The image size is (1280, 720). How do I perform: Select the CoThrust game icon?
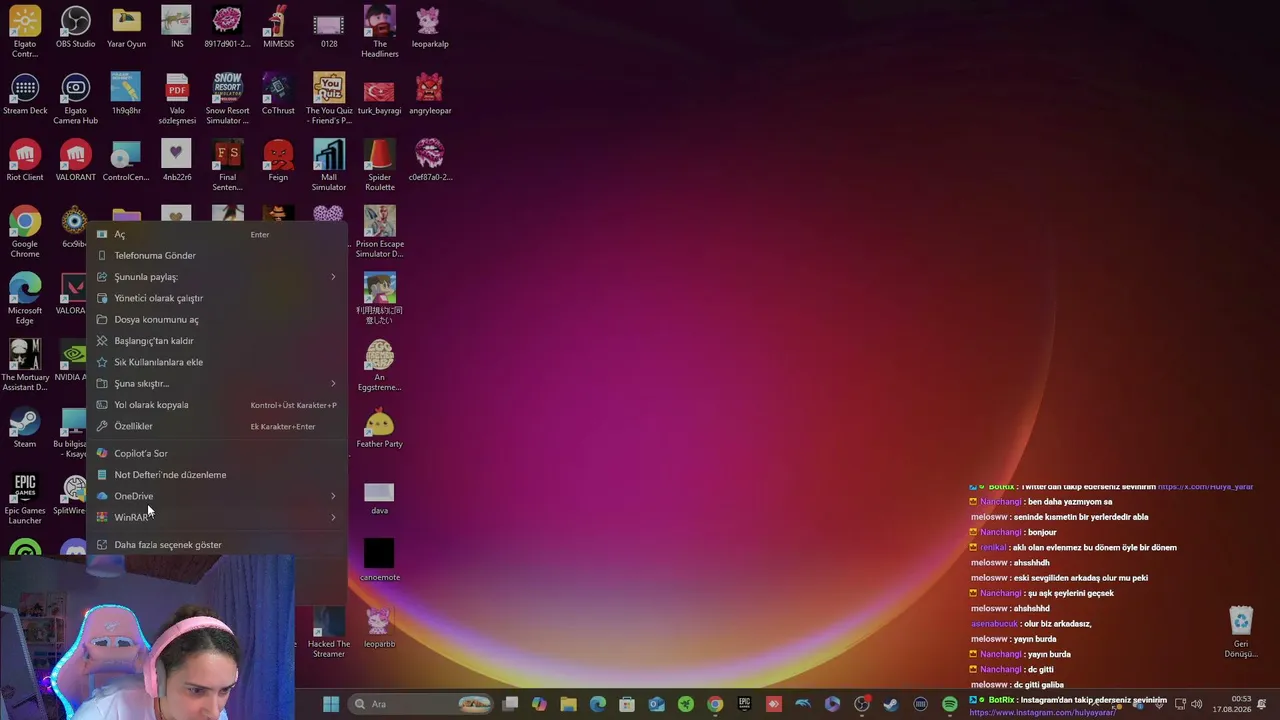point(278,94)
